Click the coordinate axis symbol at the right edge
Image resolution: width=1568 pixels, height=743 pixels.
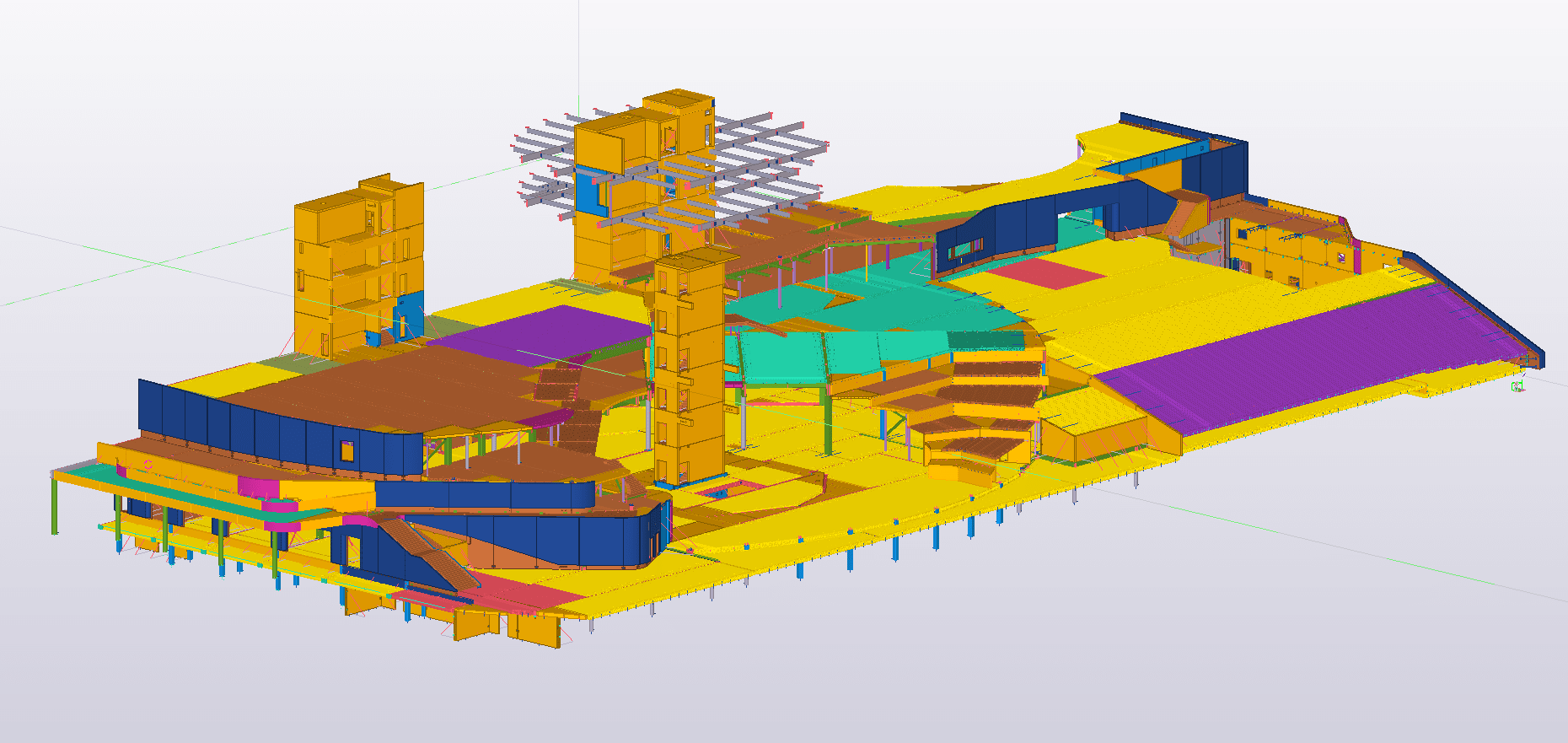click(1517, 386)
